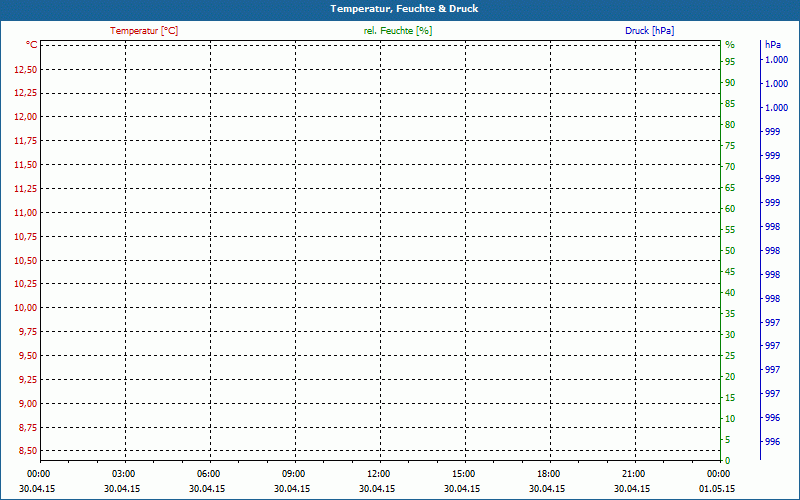
Task: Pick the 06:00 time axis marker
Action: (x=208, y=473)
